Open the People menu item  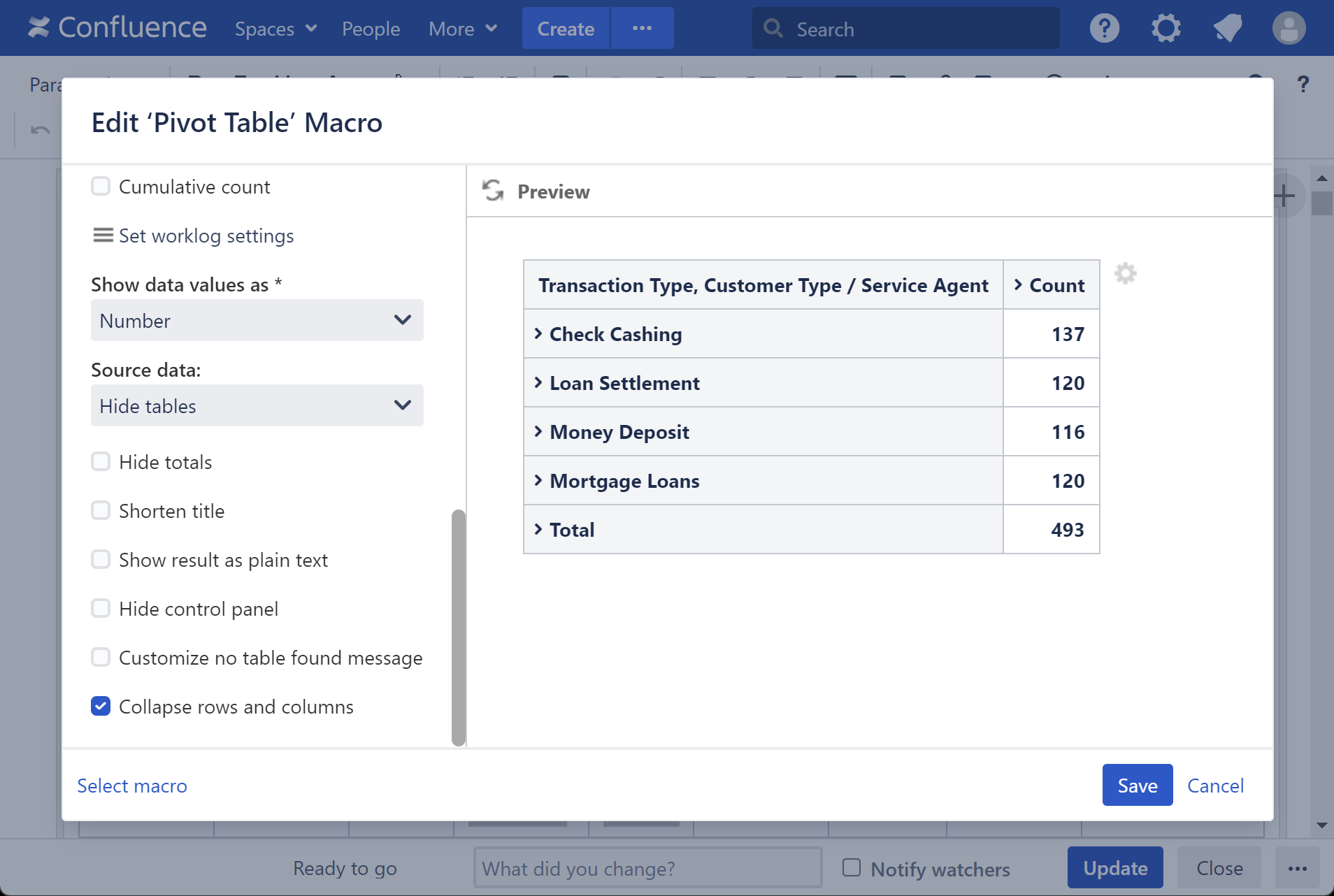[x=371, y=29]
